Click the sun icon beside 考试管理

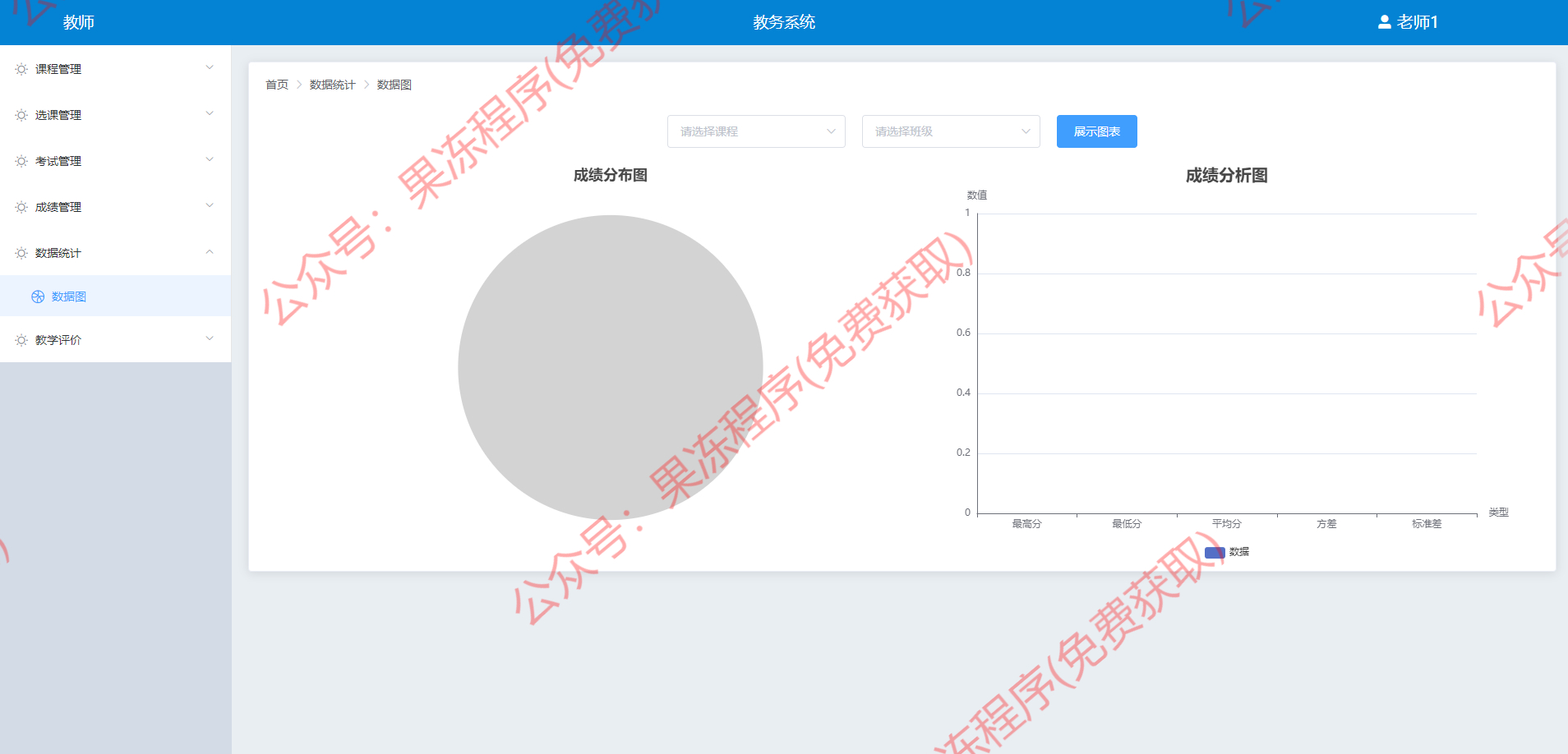(21, 161)
